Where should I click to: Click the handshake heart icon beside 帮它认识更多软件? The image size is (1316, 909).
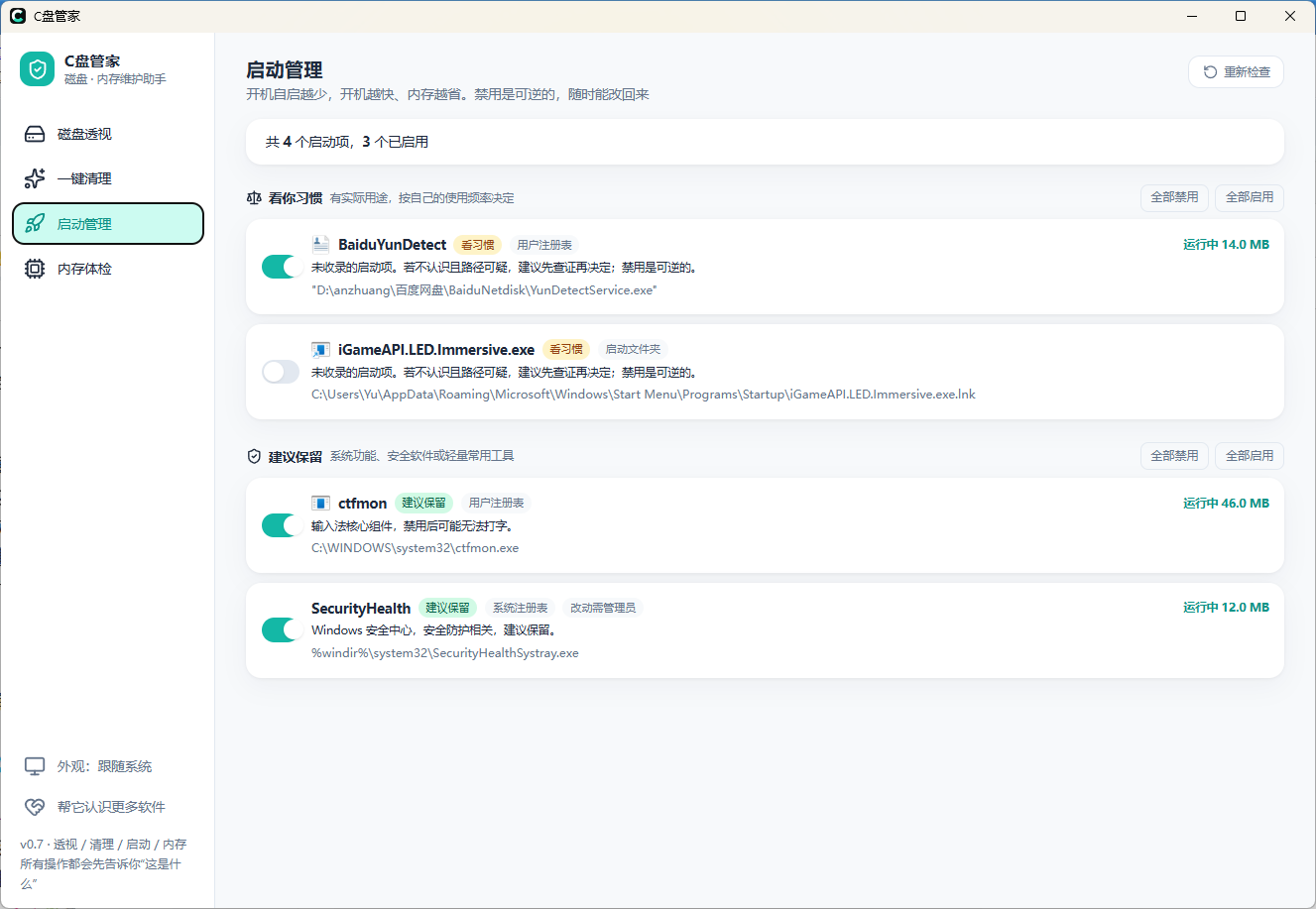pos(35,807)
